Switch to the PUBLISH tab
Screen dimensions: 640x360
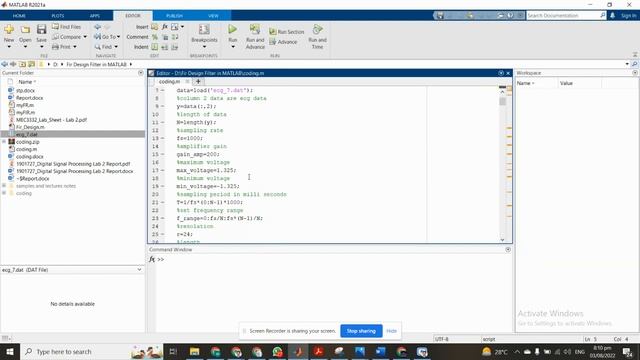(174, 16)
